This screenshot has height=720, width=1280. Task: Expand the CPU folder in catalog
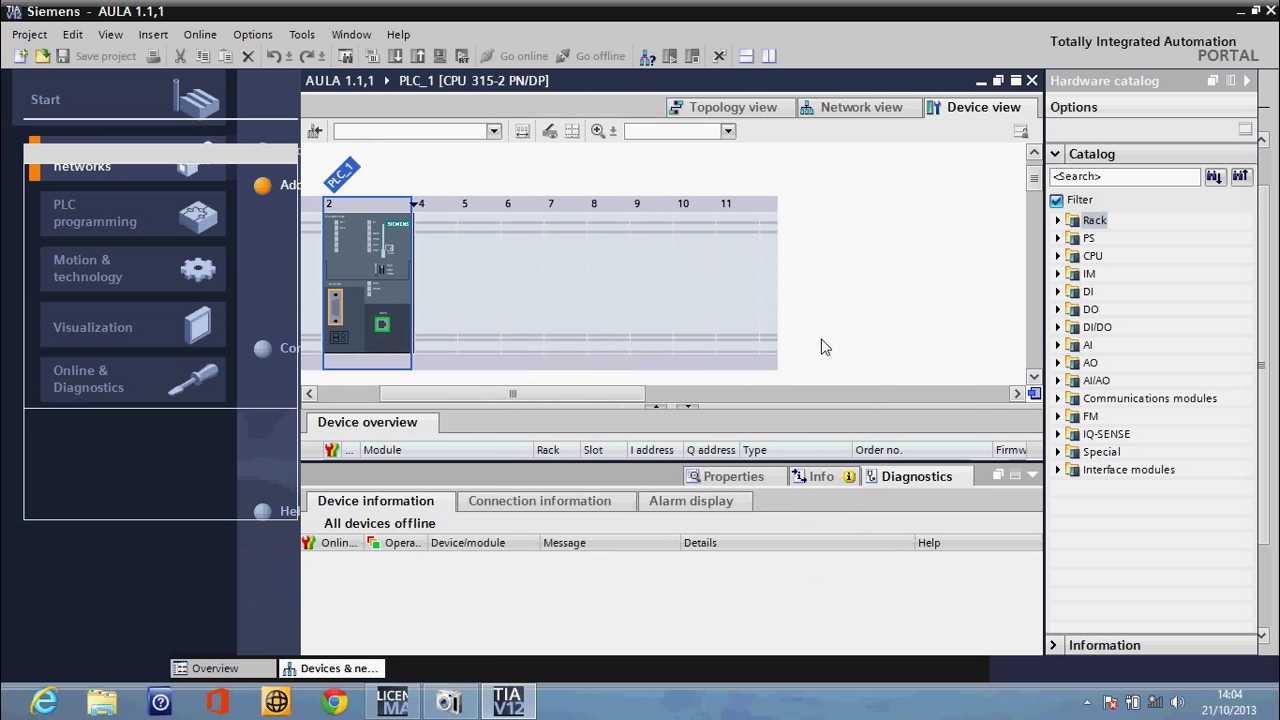[1058, 256]
